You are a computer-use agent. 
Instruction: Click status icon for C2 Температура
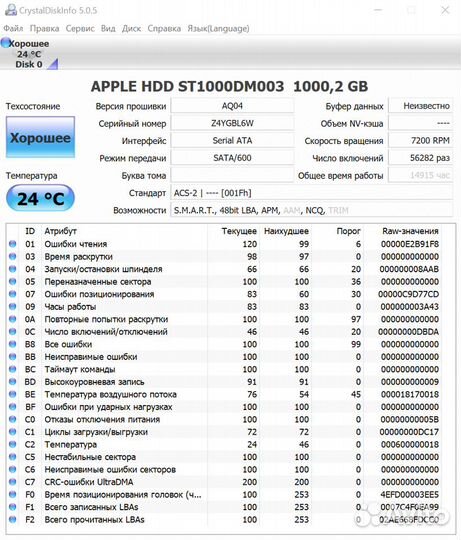13,444
